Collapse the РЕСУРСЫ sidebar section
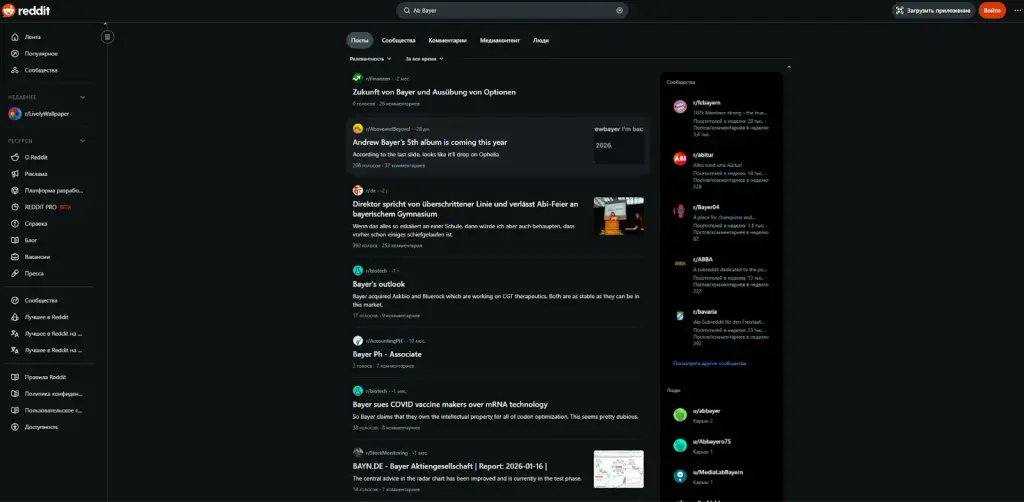1024x502 pixels. pyautogui.click(x=82, y=140)
